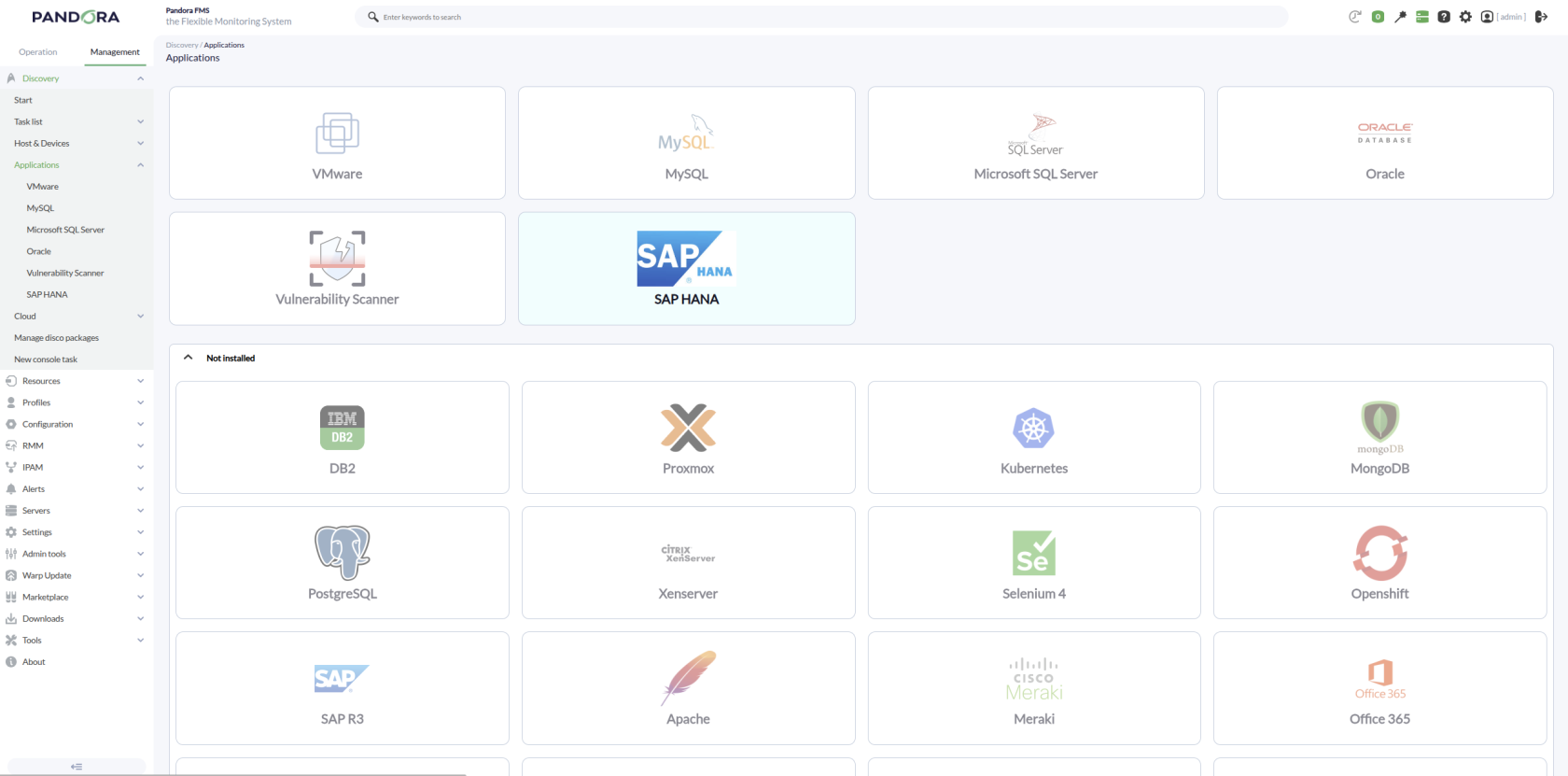Choose MySQL in the sidebar menu
Image resolution: width=1568 pixels, height=776 pixels.
[x=40, y=208]
